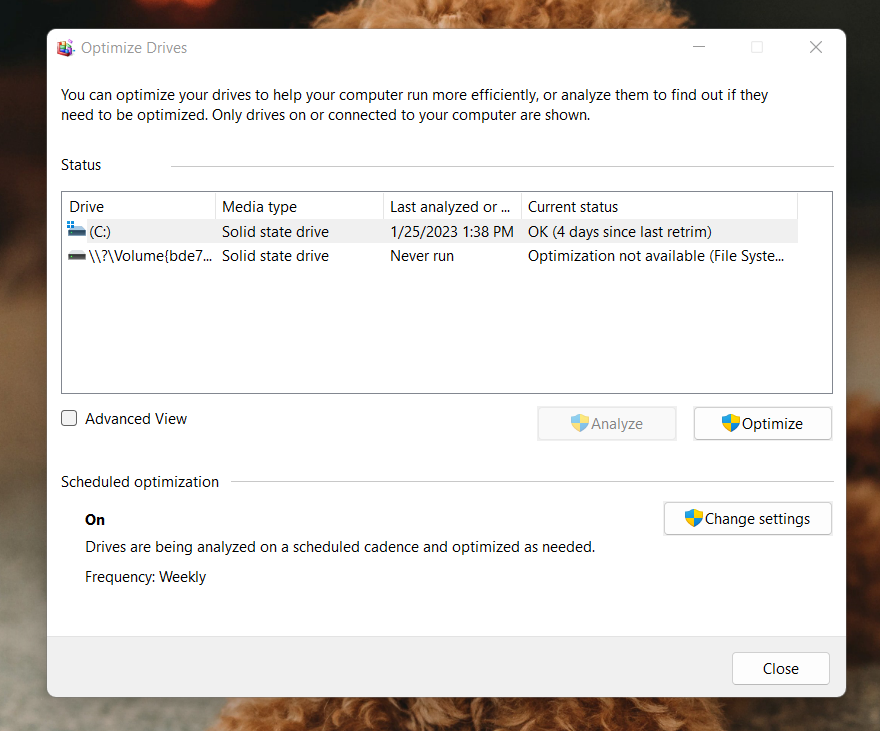The image size is (880, 731).
Task: Click the Current status column header
Action: click(659, 206)
